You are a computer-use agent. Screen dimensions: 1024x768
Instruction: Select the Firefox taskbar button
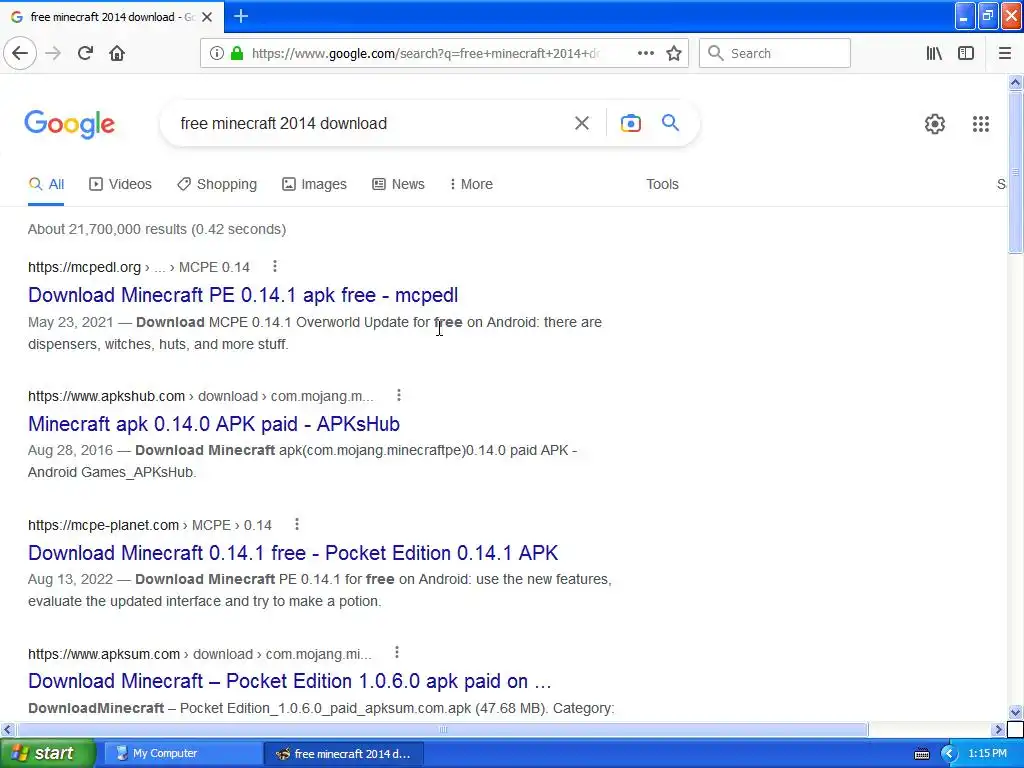coord(344,754)
